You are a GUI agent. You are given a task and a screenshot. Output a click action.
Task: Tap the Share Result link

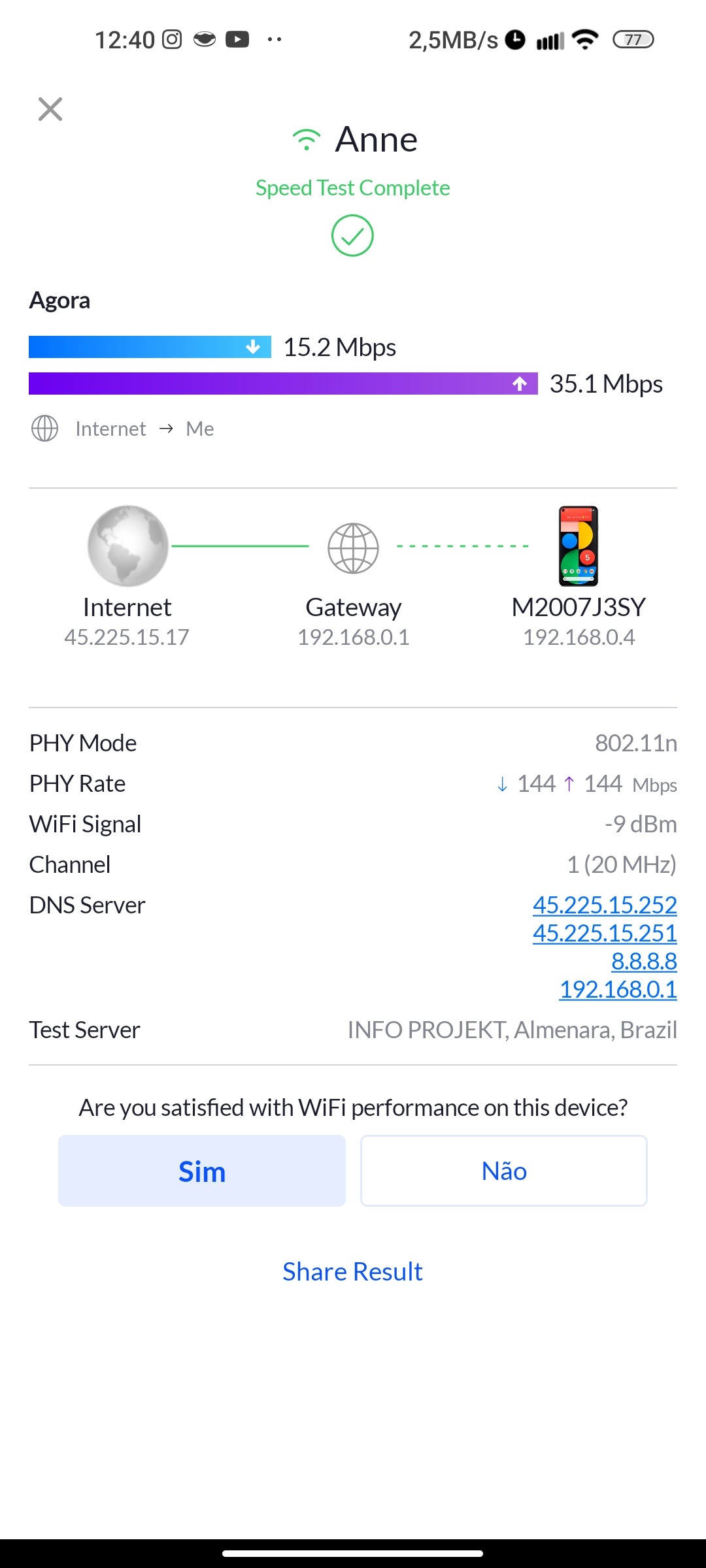[x=352, y=1271]
